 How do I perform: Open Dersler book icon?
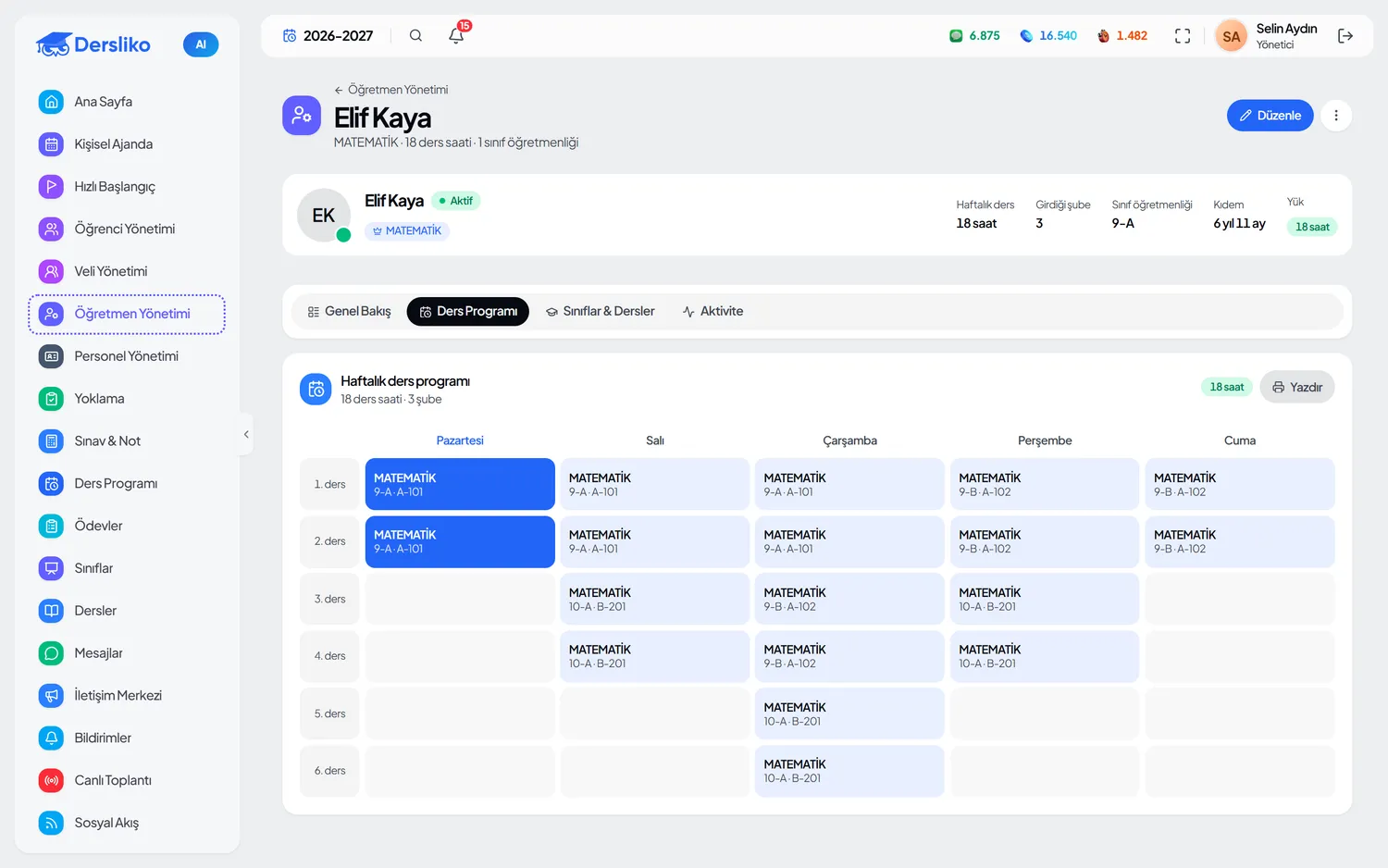point(52,611)
